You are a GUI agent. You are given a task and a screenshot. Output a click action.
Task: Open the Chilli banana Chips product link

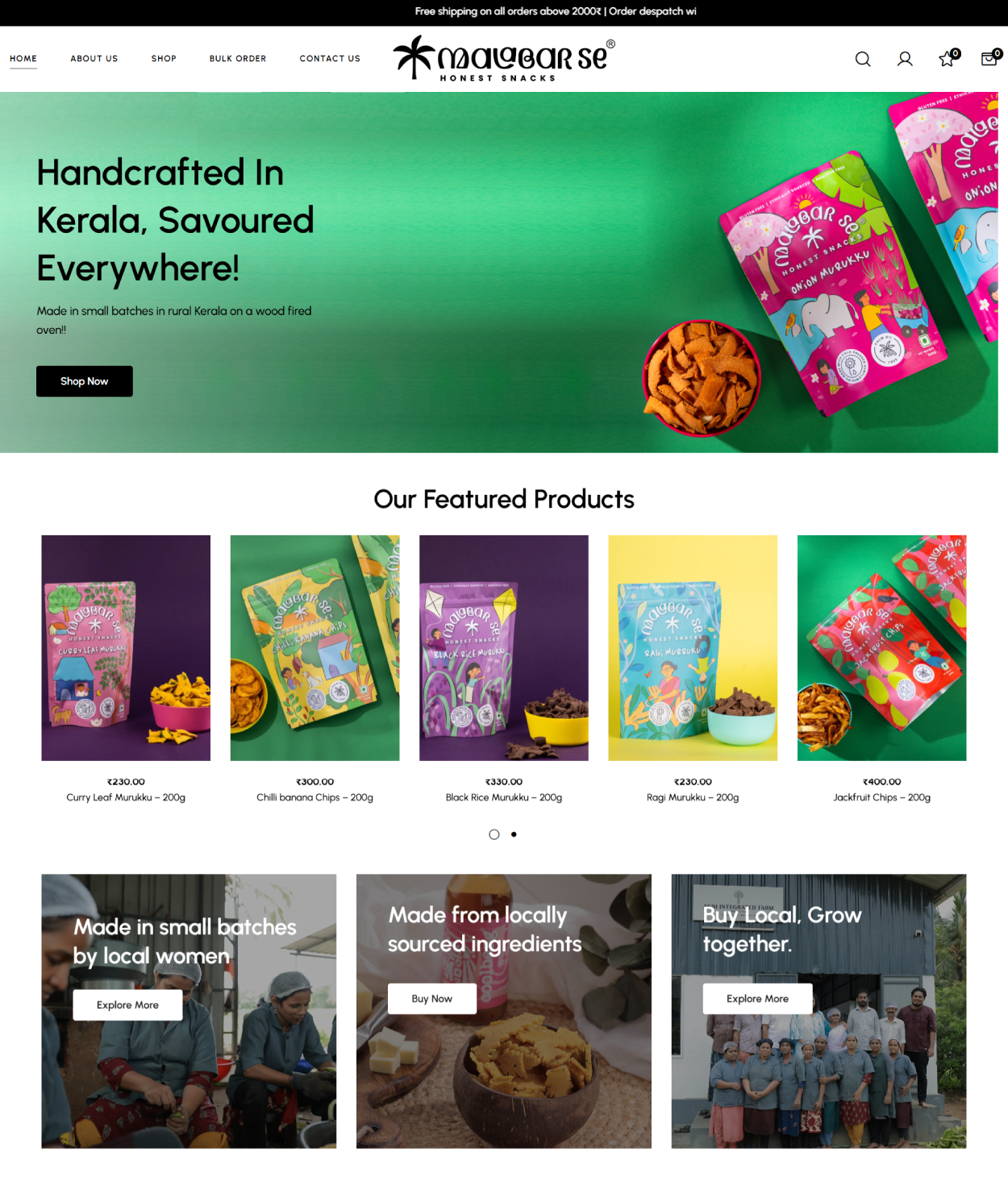pos(315,797)
